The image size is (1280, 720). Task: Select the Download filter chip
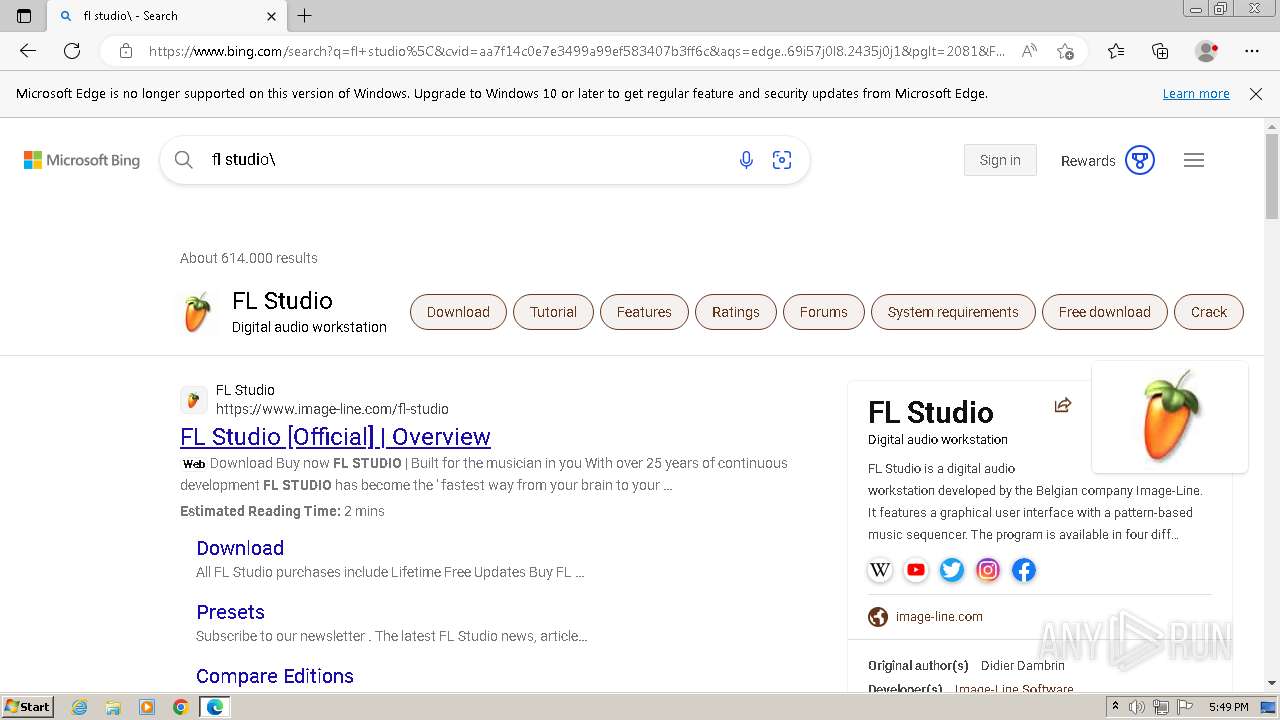click(458, 312)
